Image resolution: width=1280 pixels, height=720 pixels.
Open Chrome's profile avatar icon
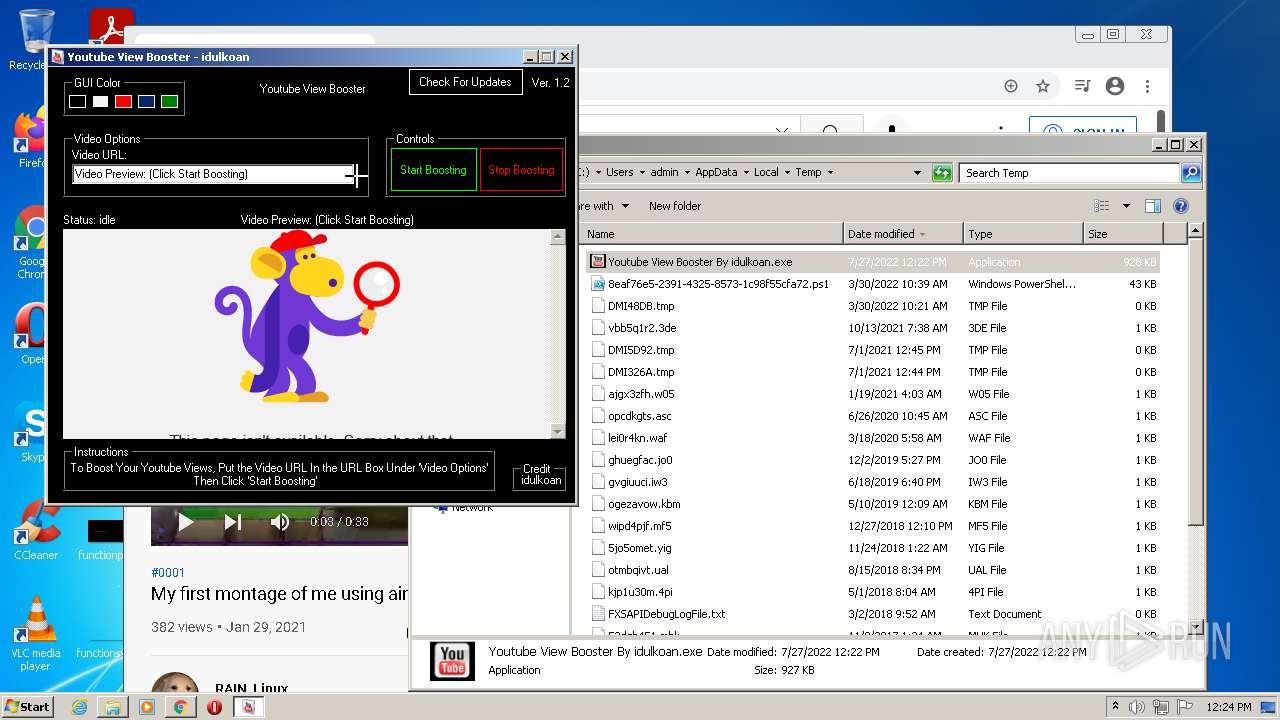[x=1115, y=86]
